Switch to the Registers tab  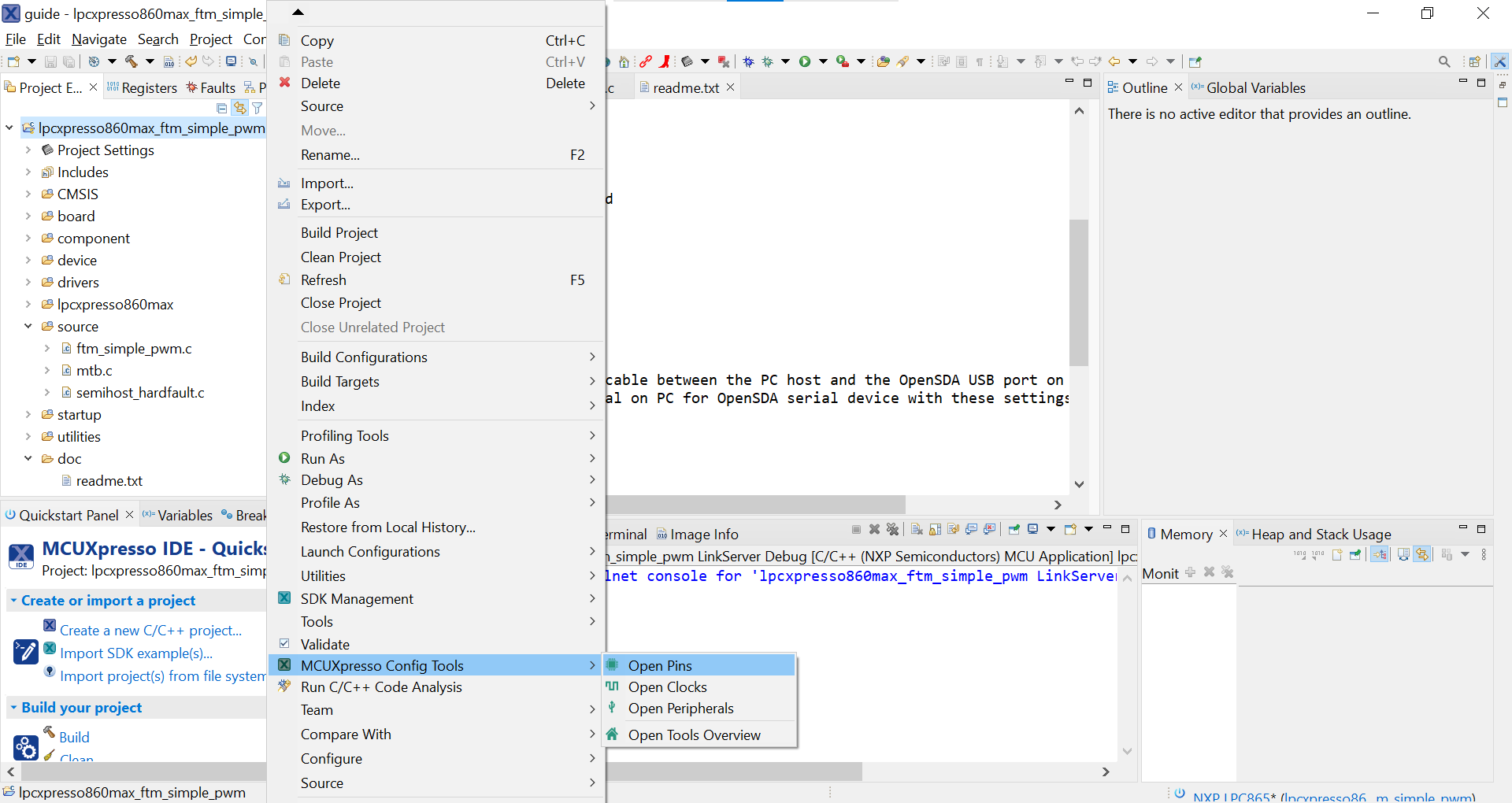tap(149, 87)
